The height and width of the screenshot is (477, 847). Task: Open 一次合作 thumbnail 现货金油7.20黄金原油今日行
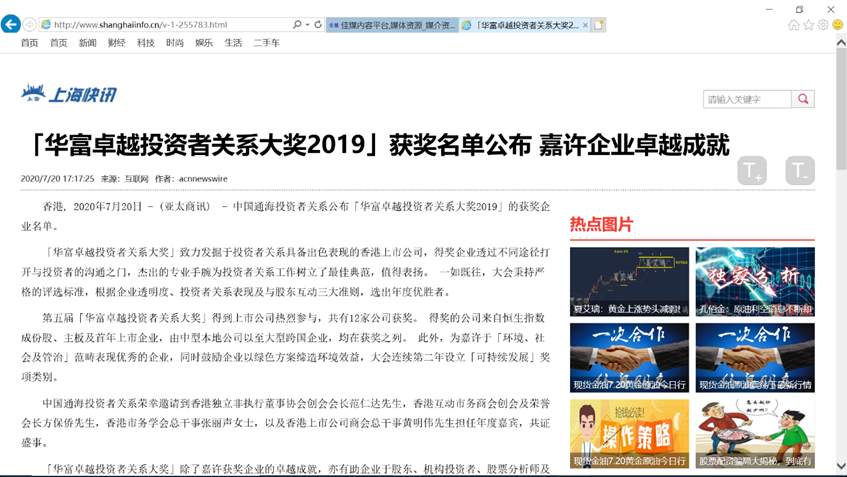click(x=629, y=358)
